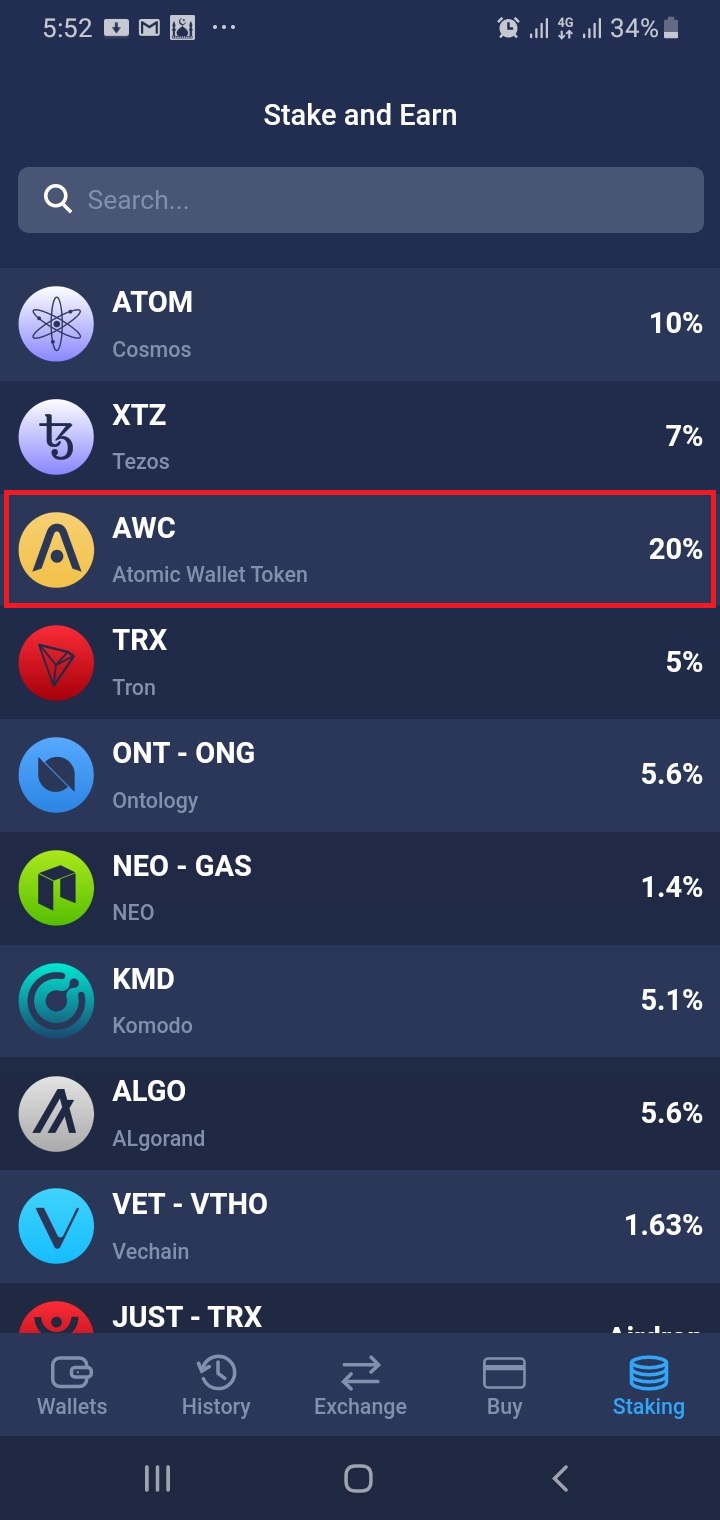The height and width of the screenshot is (1520, 720).
Task: Click the Cosmos ATOM coin icon
Action: pyautogui.click(x=56, y=323)
